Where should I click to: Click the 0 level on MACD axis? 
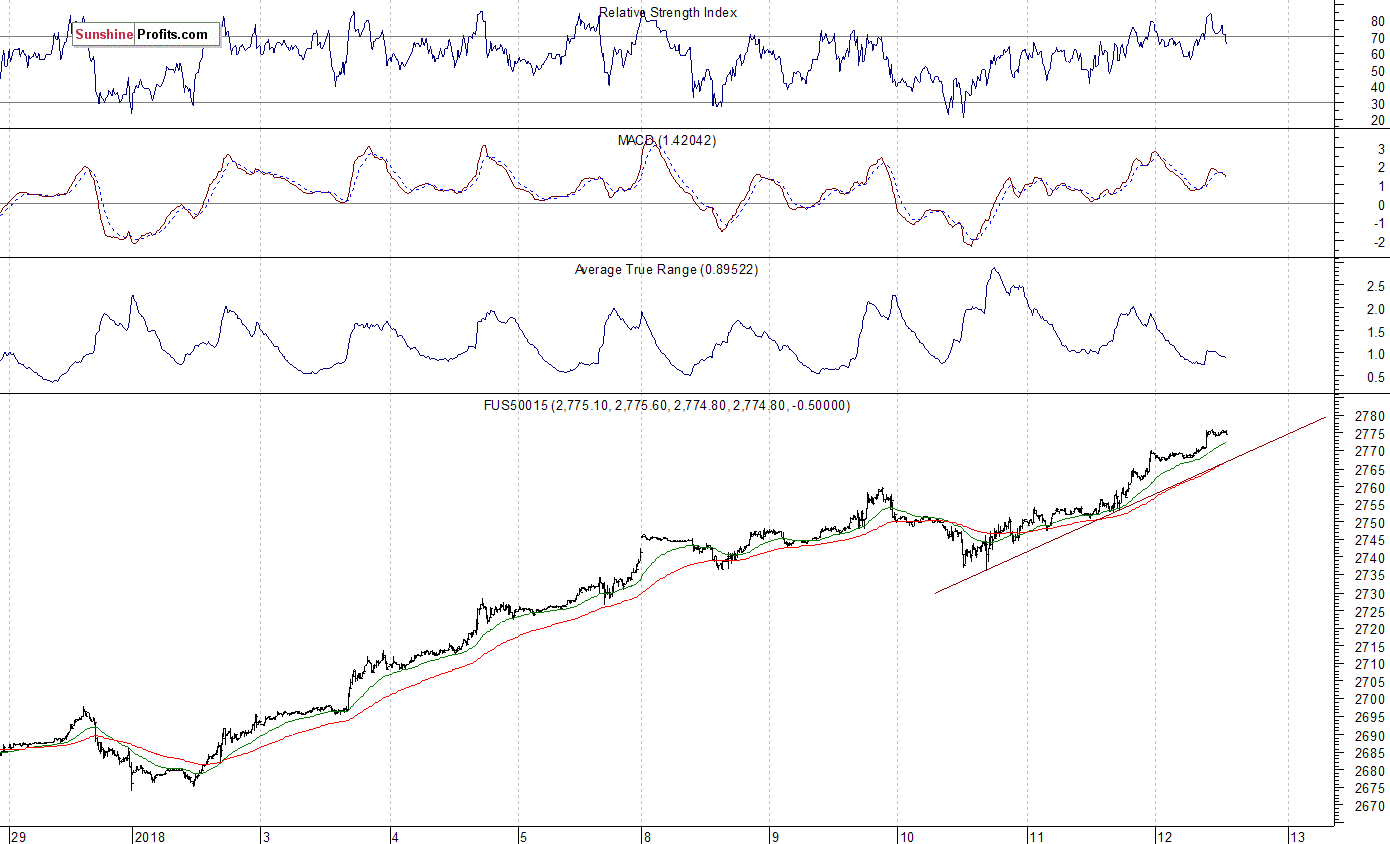pyautogui.click(x=1381, y=205)
